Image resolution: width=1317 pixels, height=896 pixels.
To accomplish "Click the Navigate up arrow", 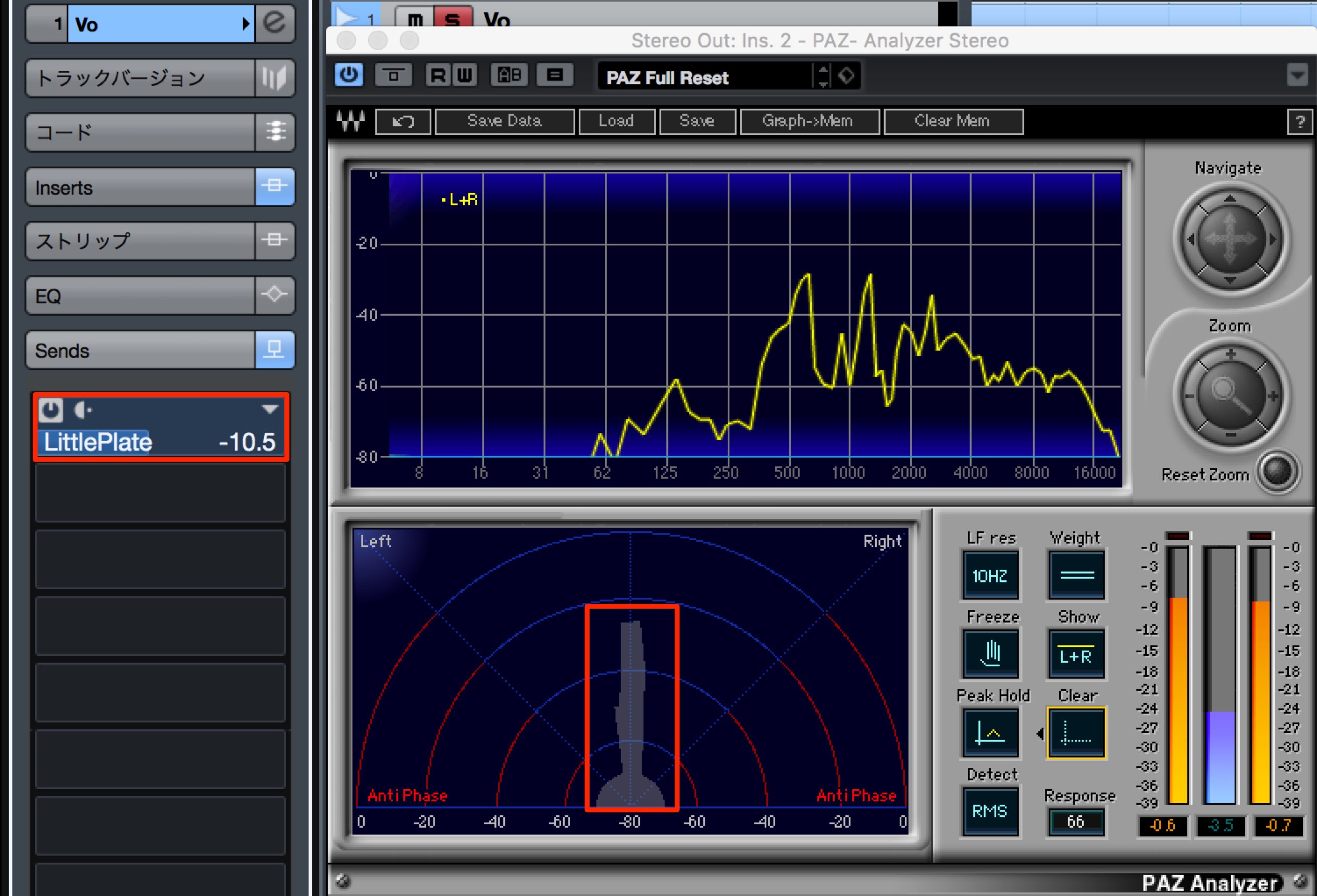I will [1229, 199].
